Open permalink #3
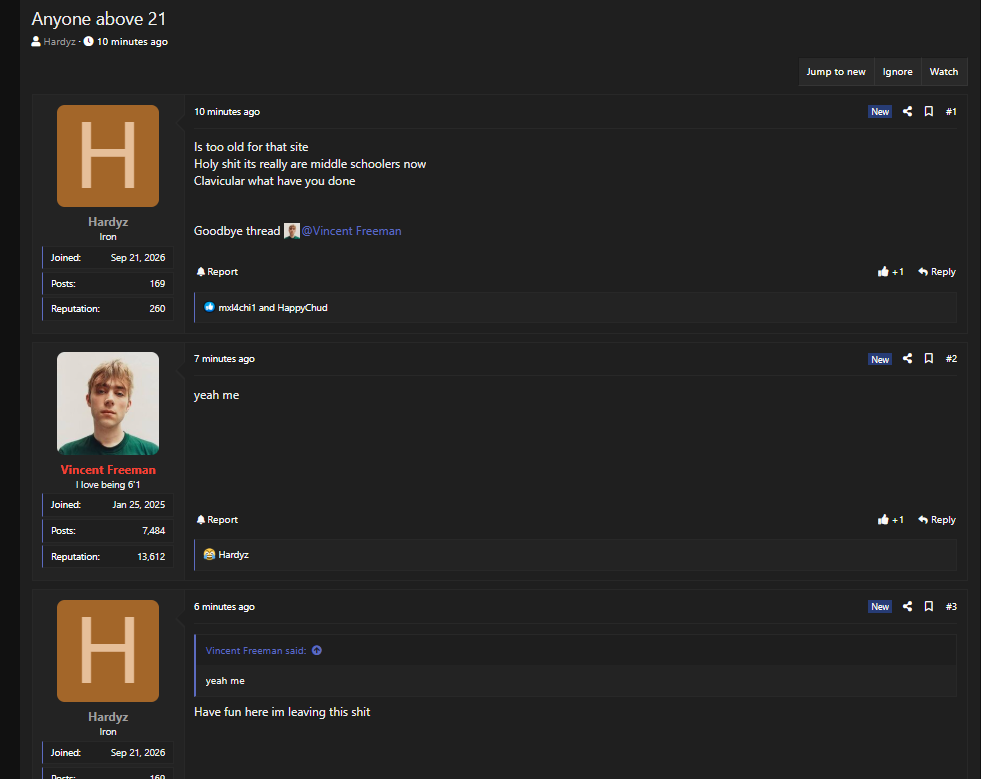The height and width of the screenshot is (779, 981). 951,606
